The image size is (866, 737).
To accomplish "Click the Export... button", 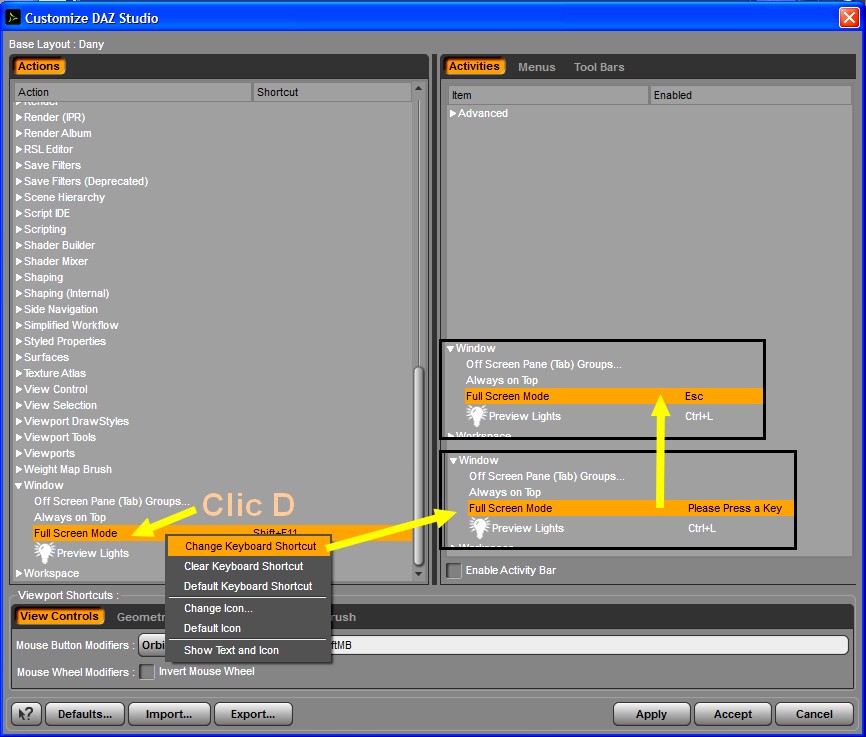I will (x=253, y=714).
